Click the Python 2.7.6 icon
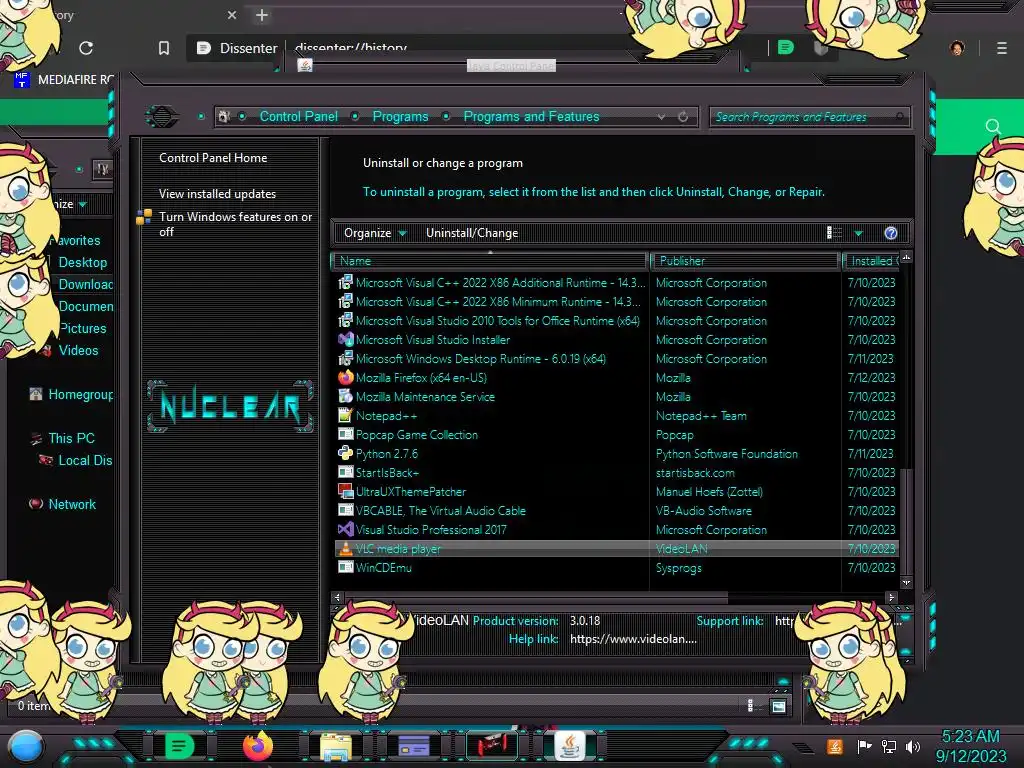Image resolution: width=1024 pixels, height=768 pixels. click(345, 453)
